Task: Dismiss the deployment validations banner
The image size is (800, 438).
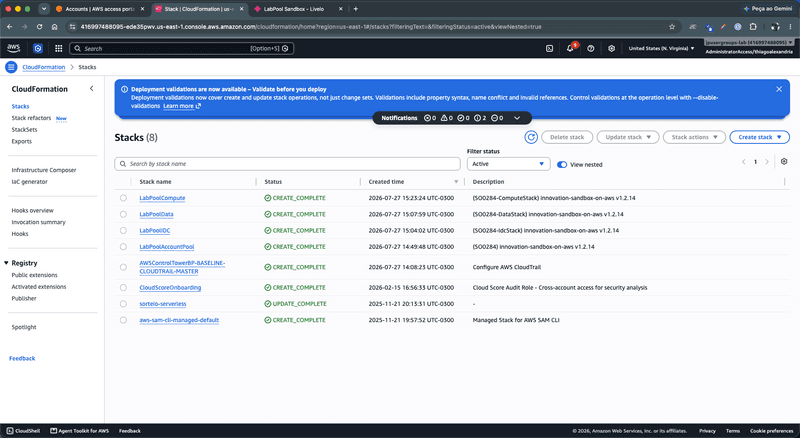Action: [779, 89]
